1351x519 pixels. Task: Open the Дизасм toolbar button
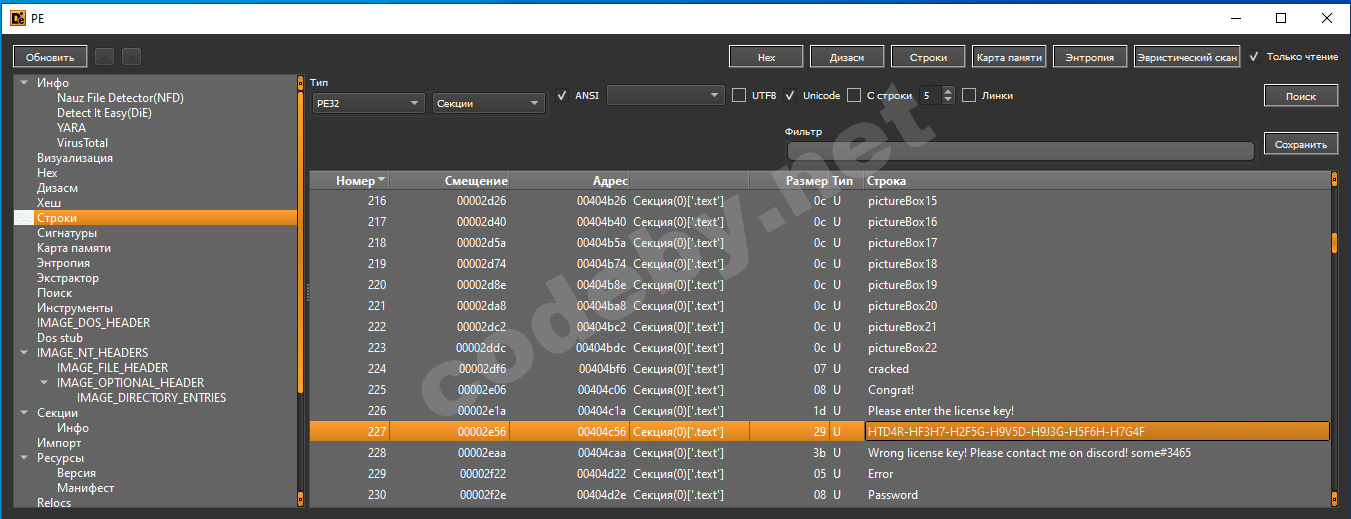847,57
